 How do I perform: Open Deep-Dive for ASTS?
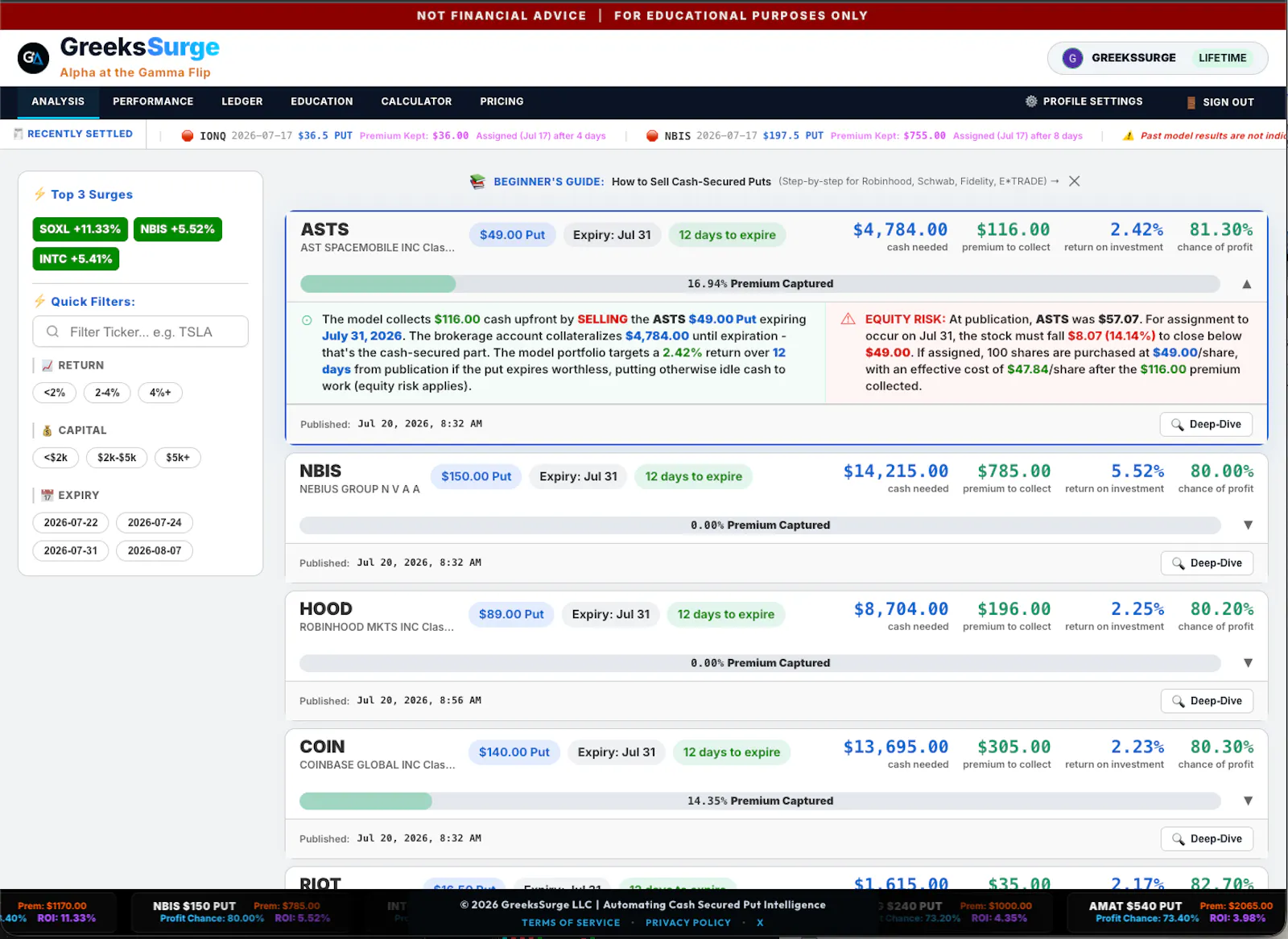(x=1206, y=424)
